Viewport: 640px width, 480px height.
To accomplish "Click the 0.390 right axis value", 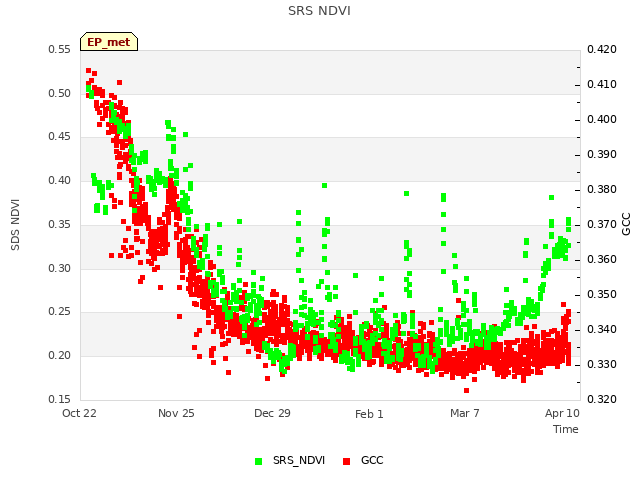I will pos(602,155).
